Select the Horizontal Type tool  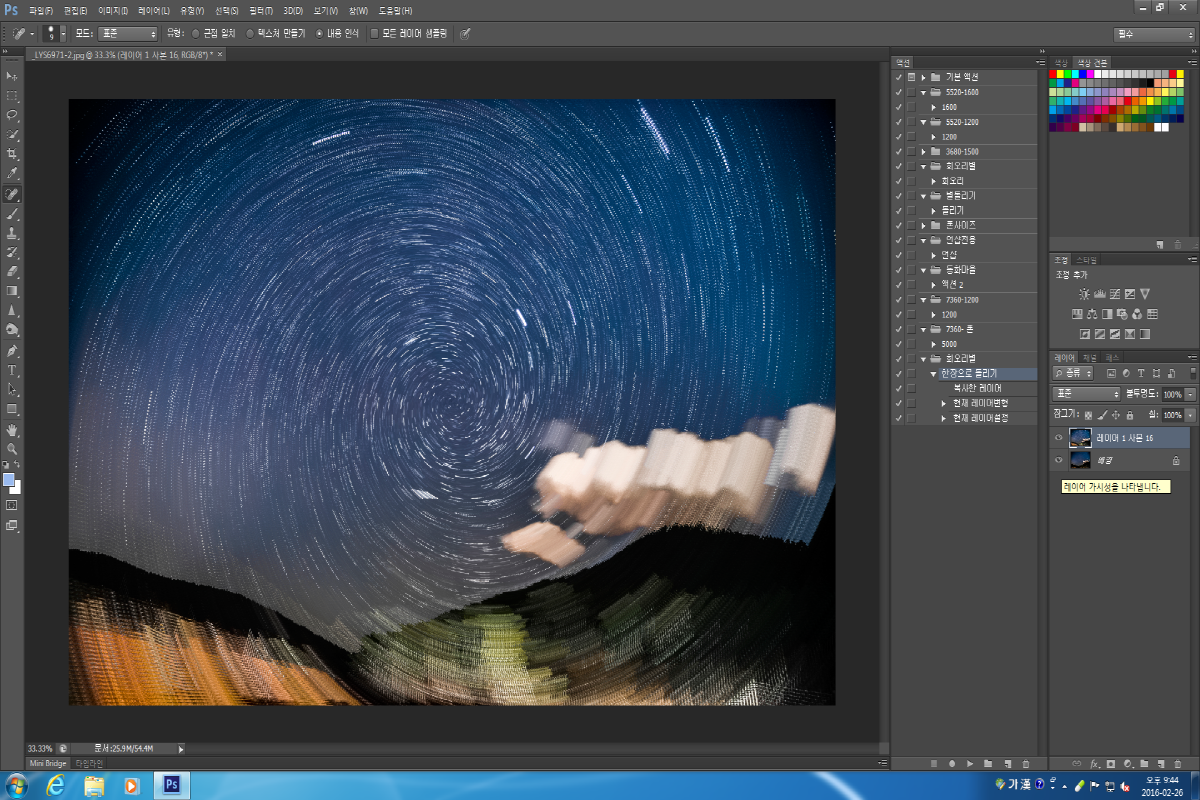pos(12,370)
